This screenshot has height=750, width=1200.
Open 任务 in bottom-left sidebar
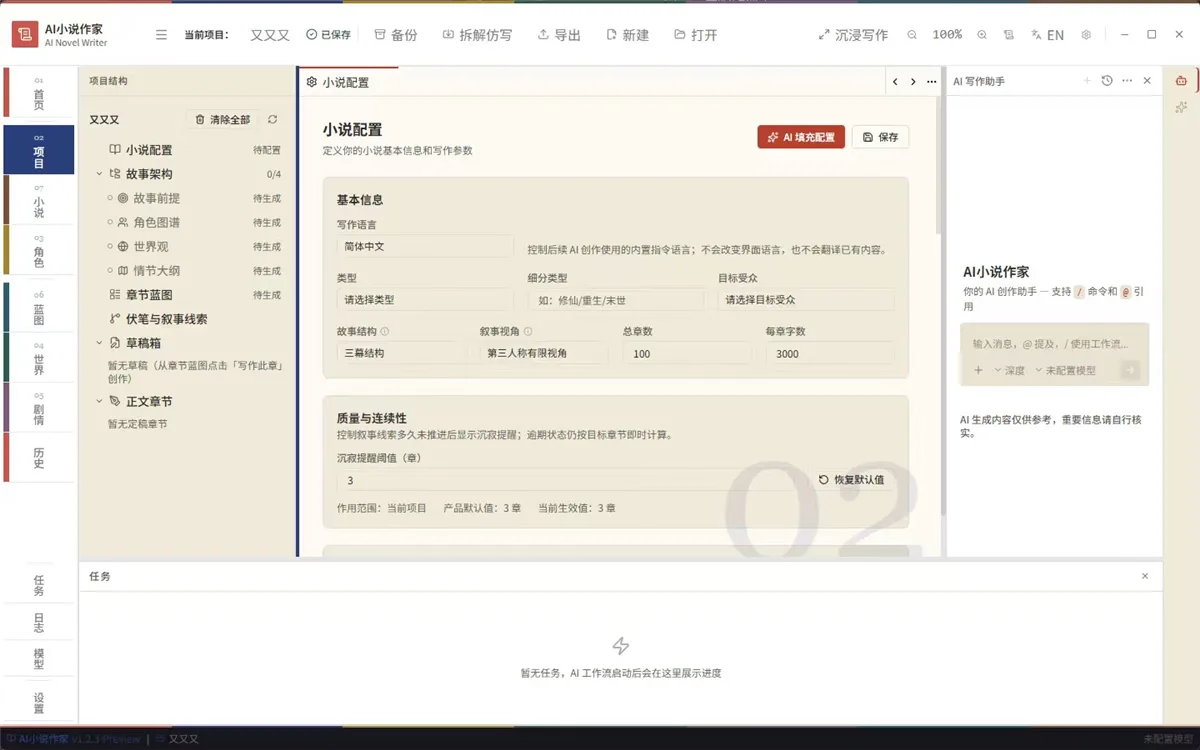(x=39, y=585)
